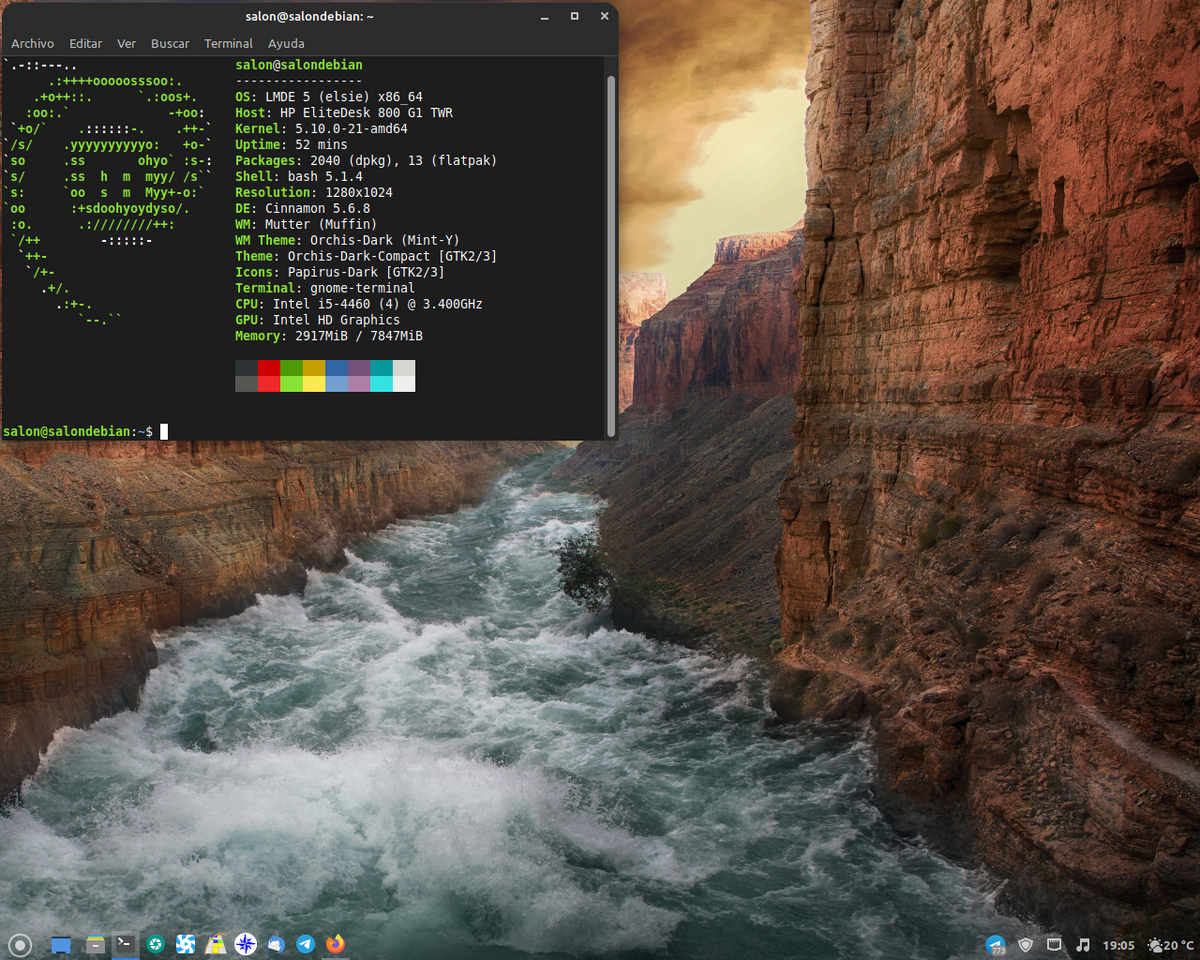The height and width of the screenshot is (960, 1200).
Task: Click the 'DE: Cinnamon 5.6.8' line
Action: coord(303,209)
